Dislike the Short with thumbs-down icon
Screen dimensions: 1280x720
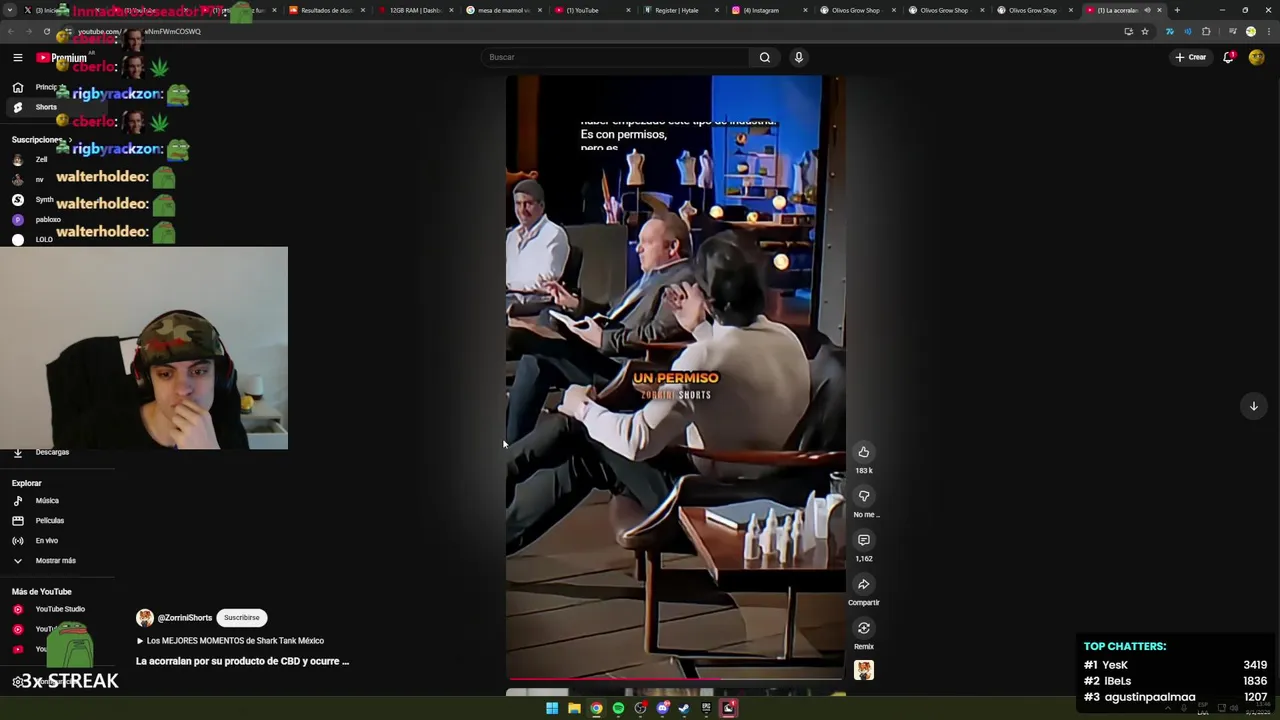(864, 496)
